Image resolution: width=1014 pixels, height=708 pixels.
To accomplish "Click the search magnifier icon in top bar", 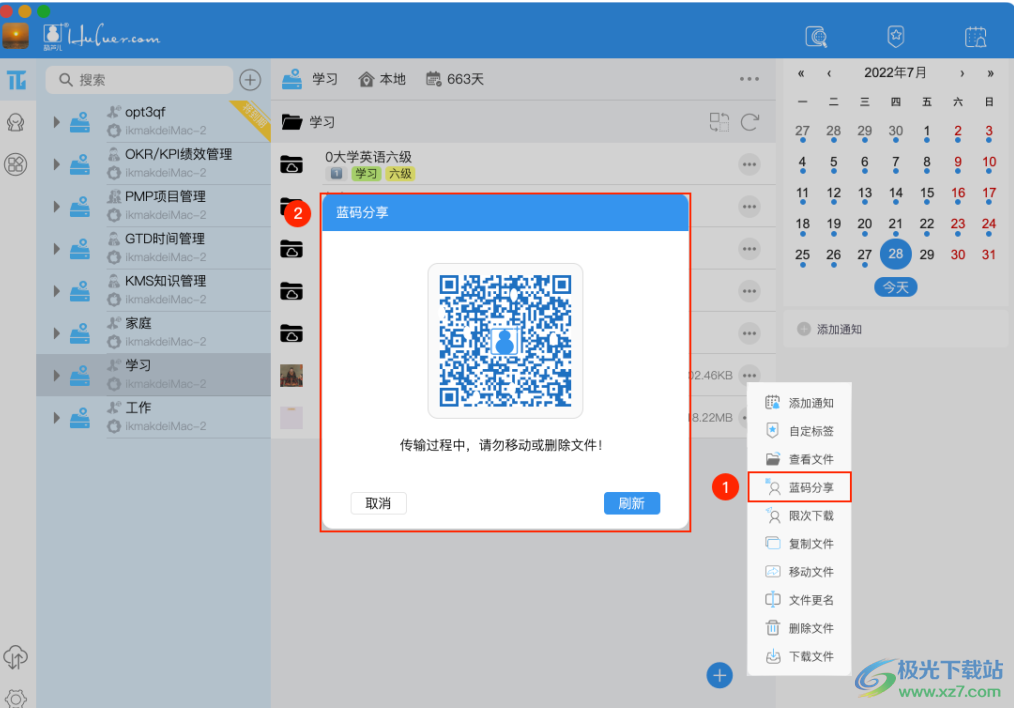I will click(817, 37).
